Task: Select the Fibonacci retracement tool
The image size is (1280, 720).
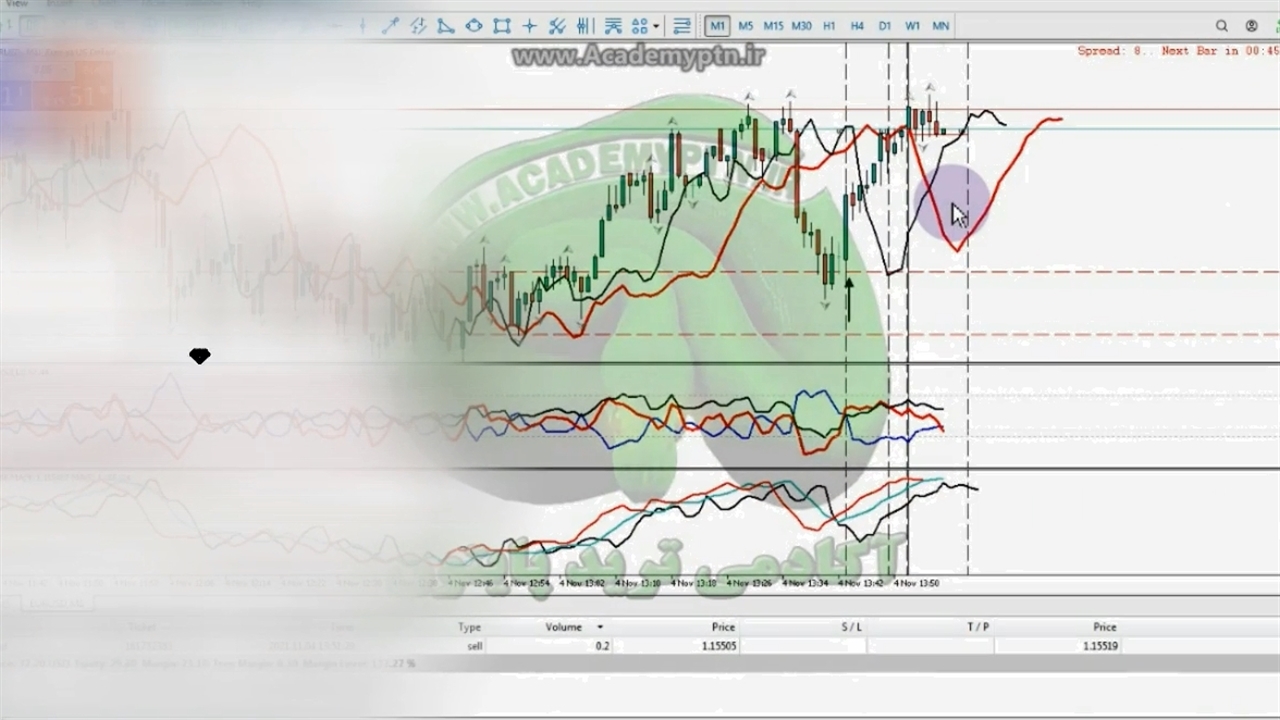Action: (x=613, y=26)
